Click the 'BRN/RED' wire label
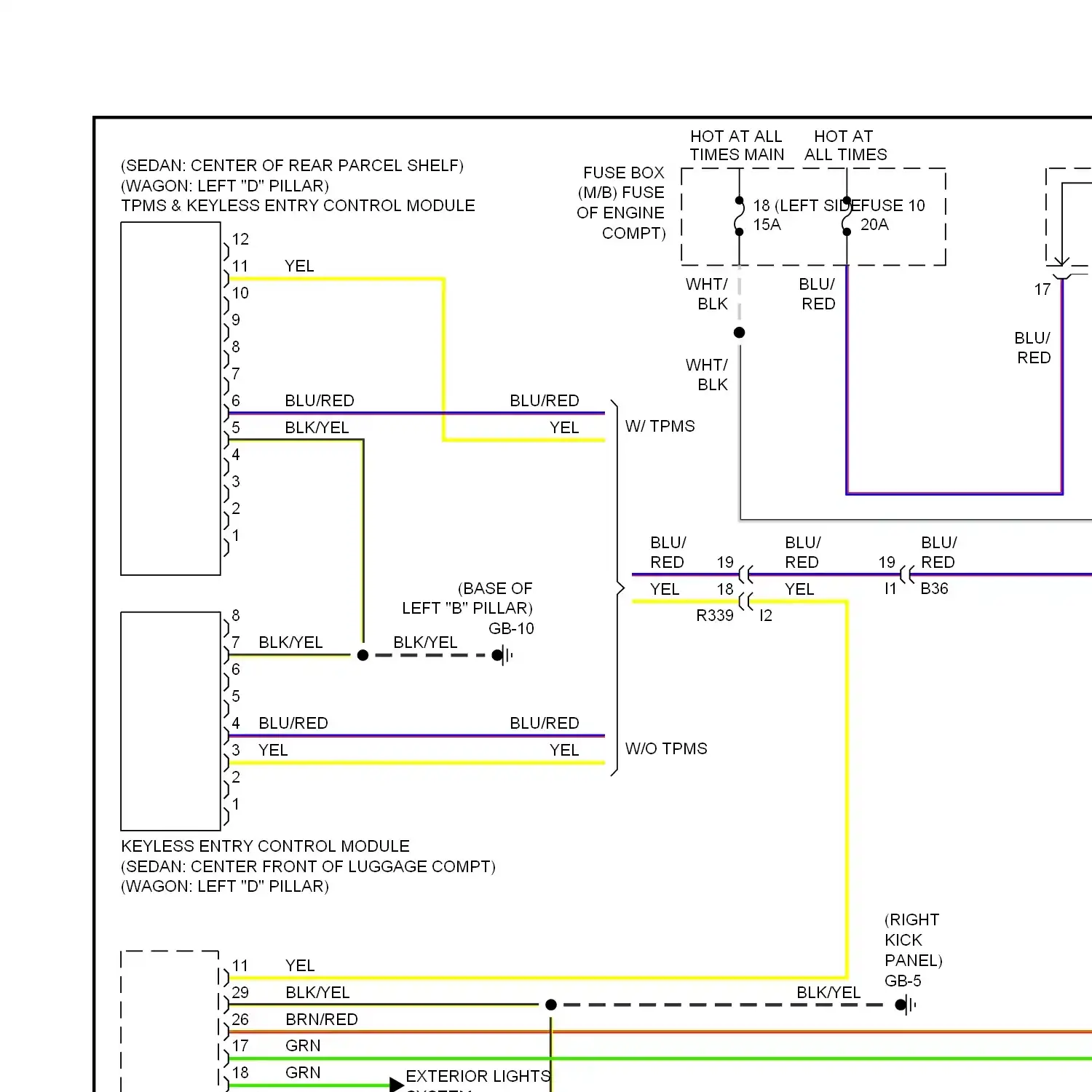The width and height of the screenshot is (1092, 1092). click(321, 1020)
